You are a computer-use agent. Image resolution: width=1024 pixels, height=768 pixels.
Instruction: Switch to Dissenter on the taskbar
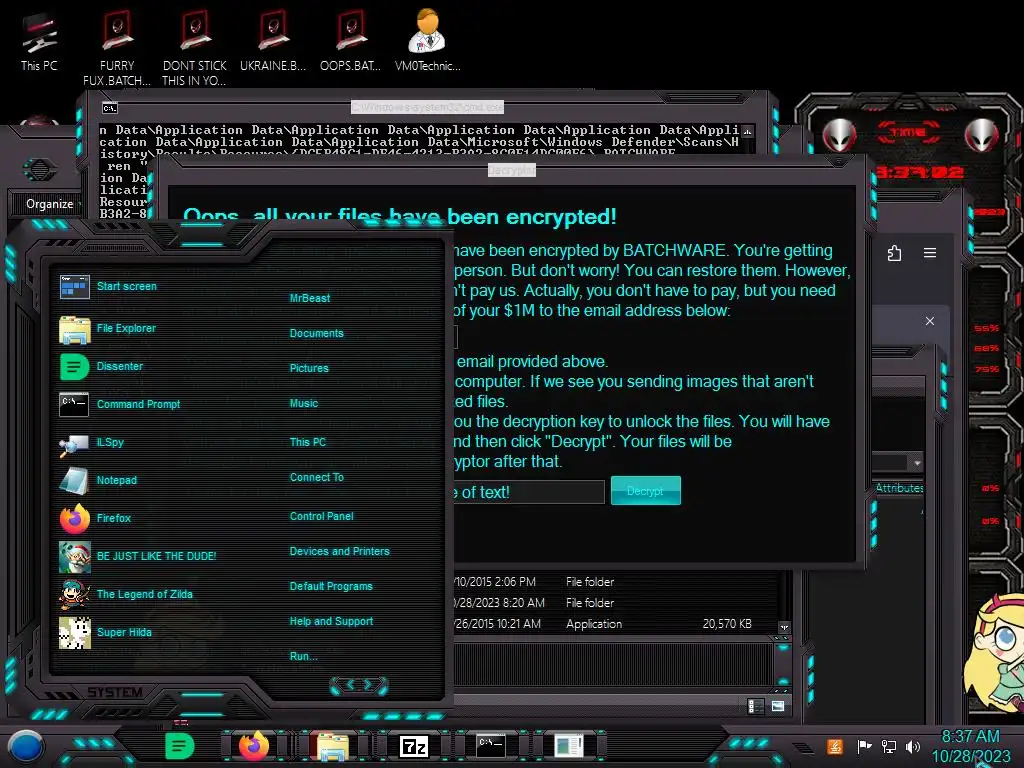(180, 746)
